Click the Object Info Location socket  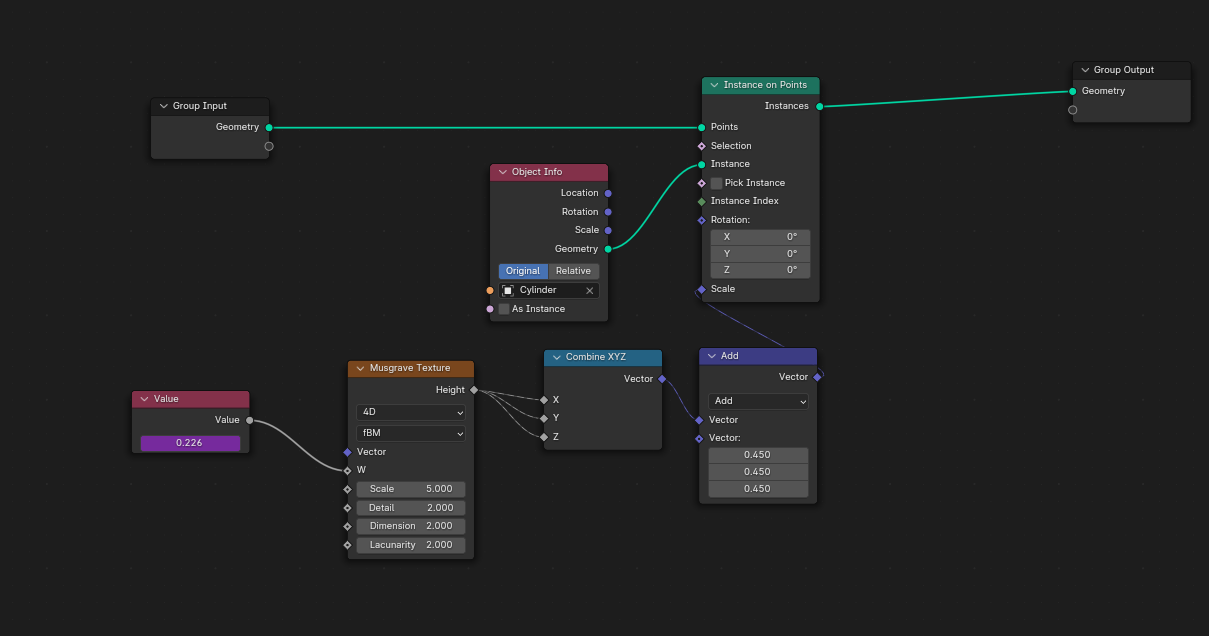coord(608,193)
